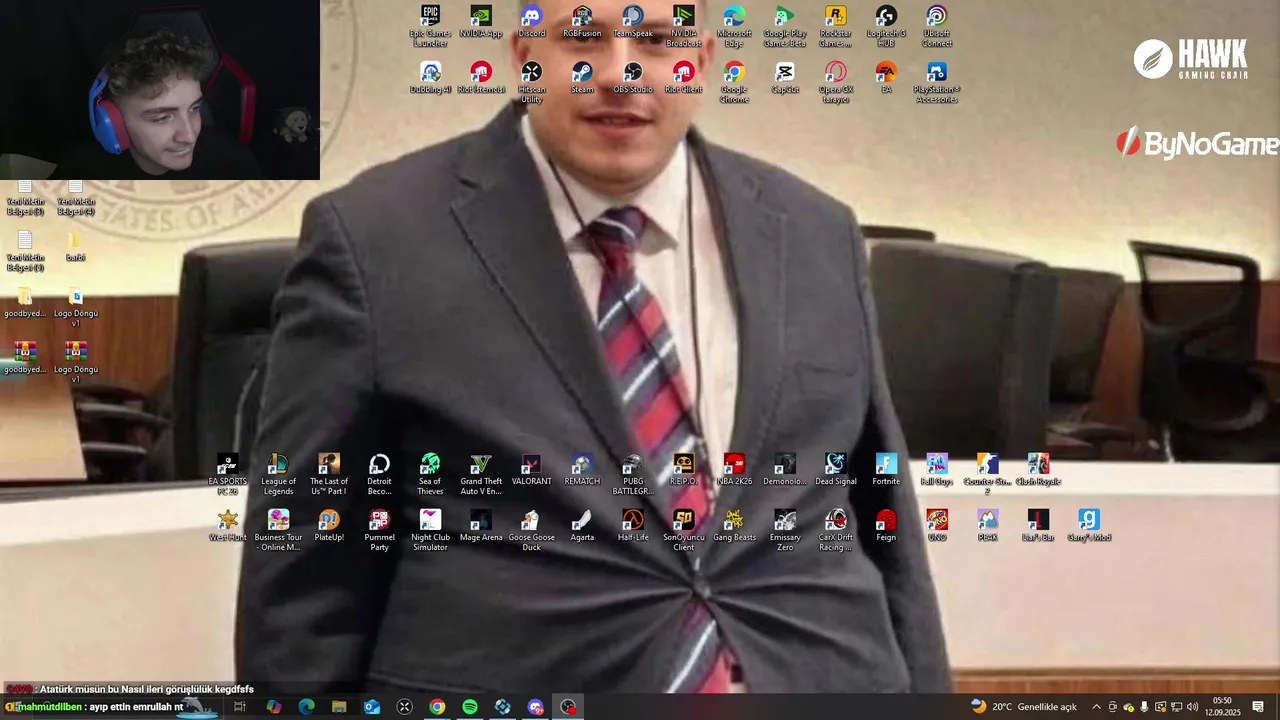Launch the REMATCH game icon

[582, 470]
